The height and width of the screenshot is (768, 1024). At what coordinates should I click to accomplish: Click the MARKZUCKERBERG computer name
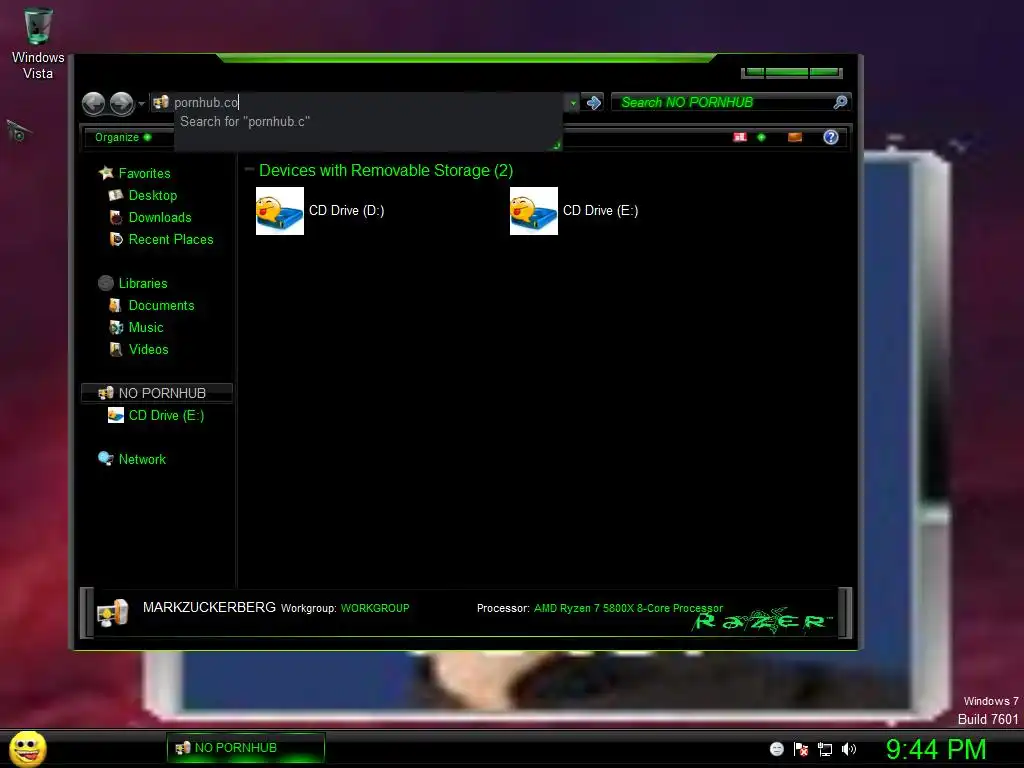click(x=209, y=607)
